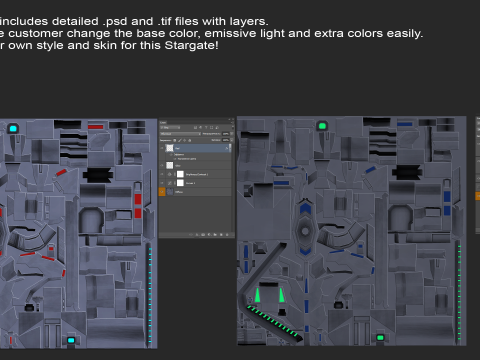480x360 pixels.
Task: Collapse the Layers panel double-arrow icon
Action: (x=229, y=119)
